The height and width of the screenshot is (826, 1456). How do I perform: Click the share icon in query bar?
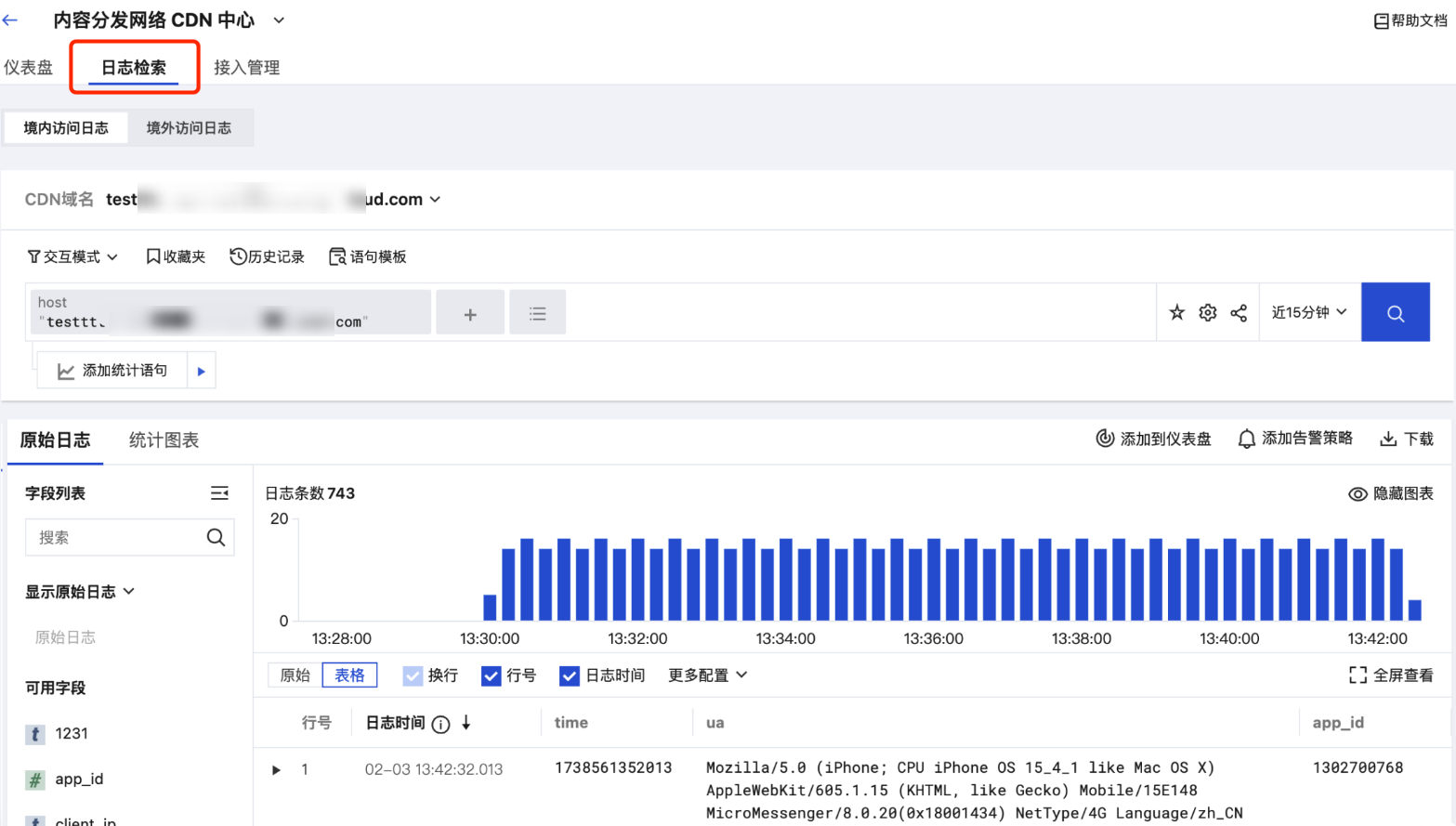coord(1239,313)
